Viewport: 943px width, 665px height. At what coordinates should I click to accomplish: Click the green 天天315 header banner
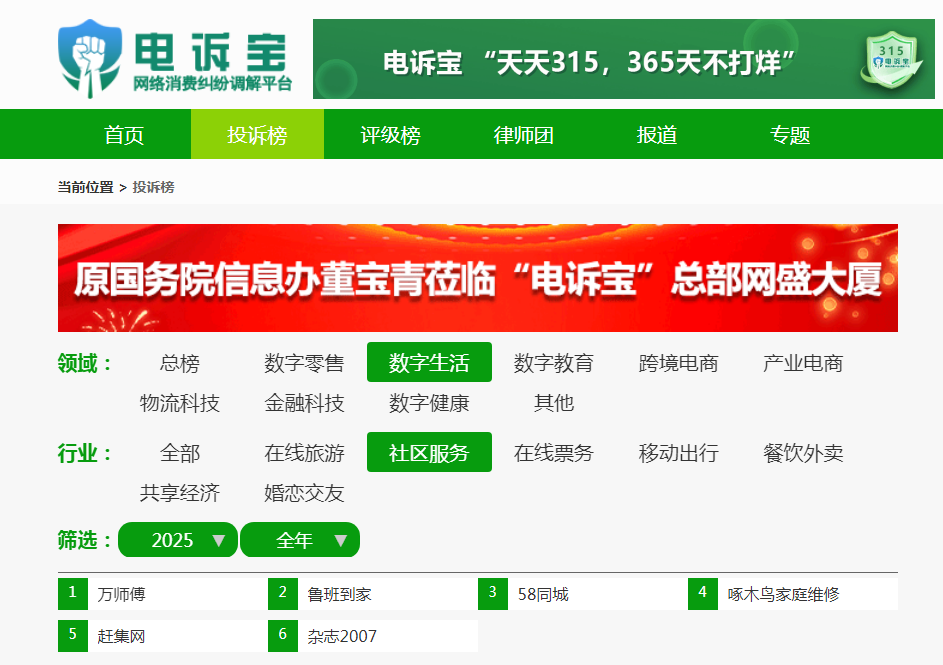[x=624, y=59]
